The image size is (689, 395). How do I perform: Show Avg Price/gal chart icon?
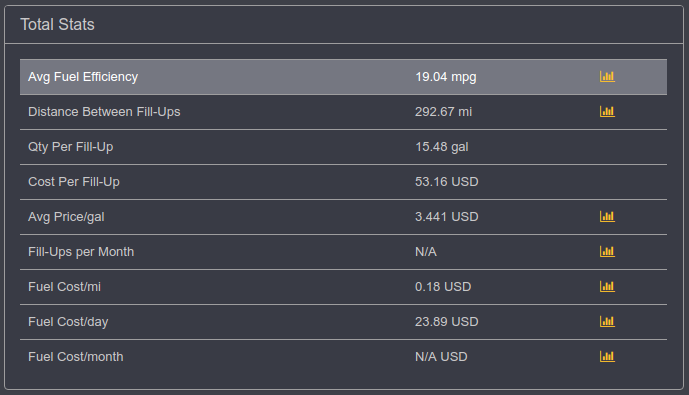click(x=607, y=217)
